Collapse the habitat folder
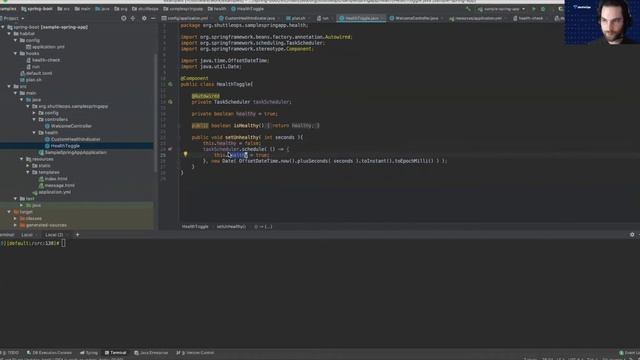The image size is (640, 360). click(9, 34)
